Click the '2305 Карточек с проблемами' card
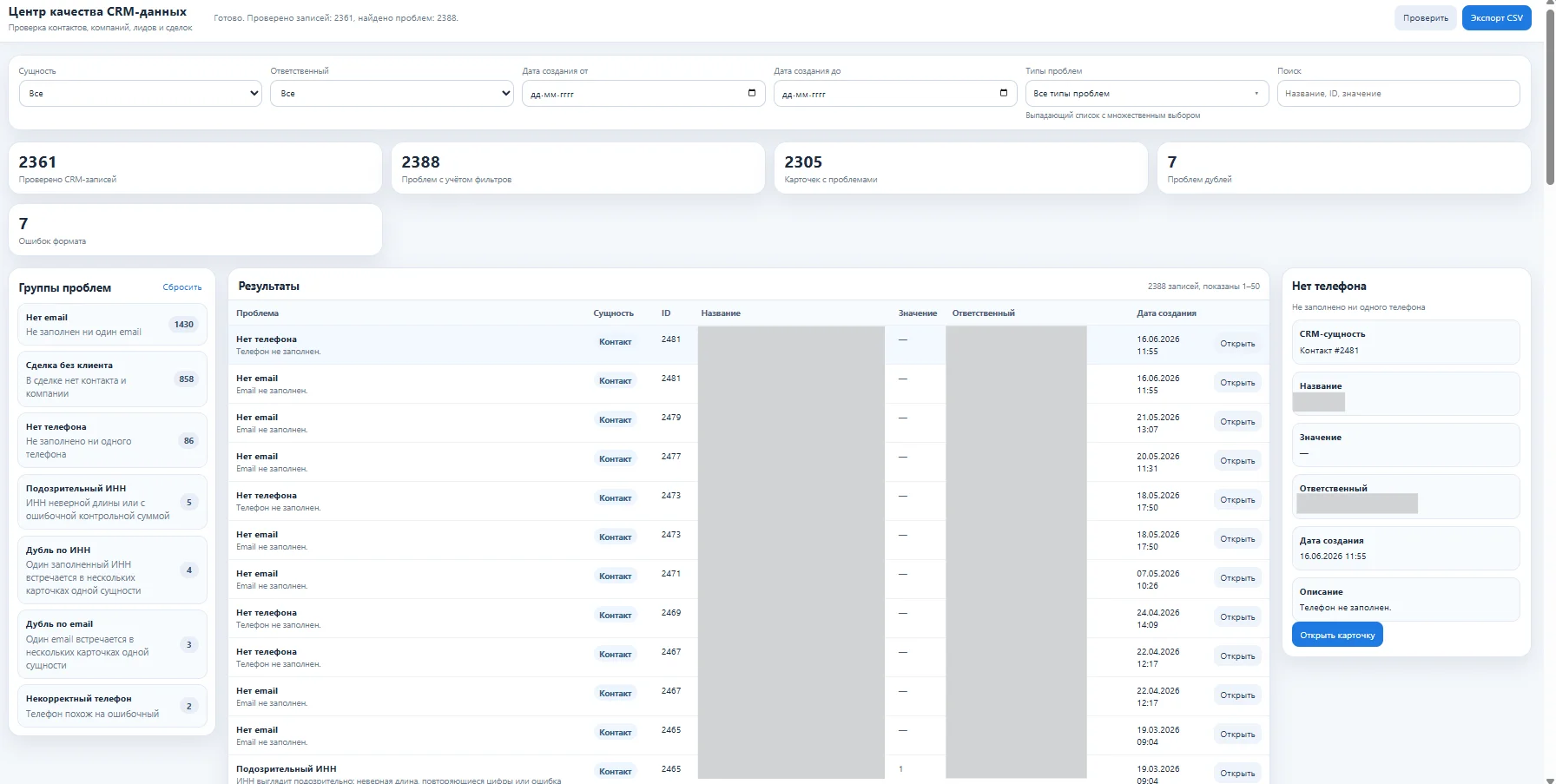1556x784 pixels. click(960, 168)
